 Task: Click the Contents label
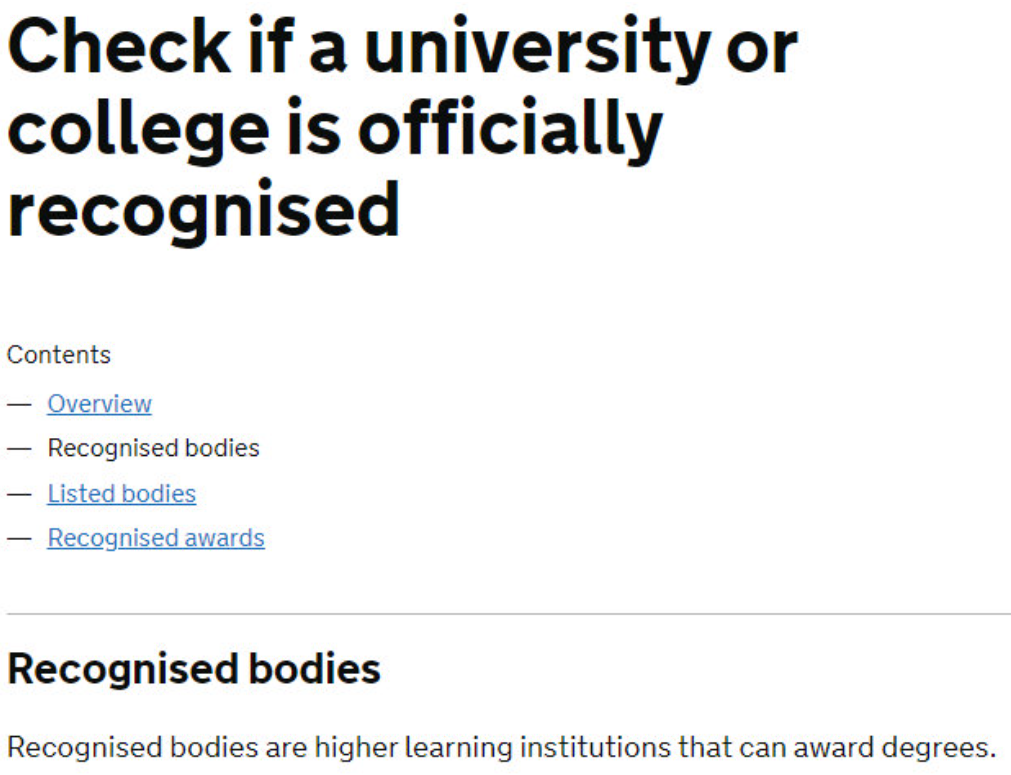coord(59,355)
